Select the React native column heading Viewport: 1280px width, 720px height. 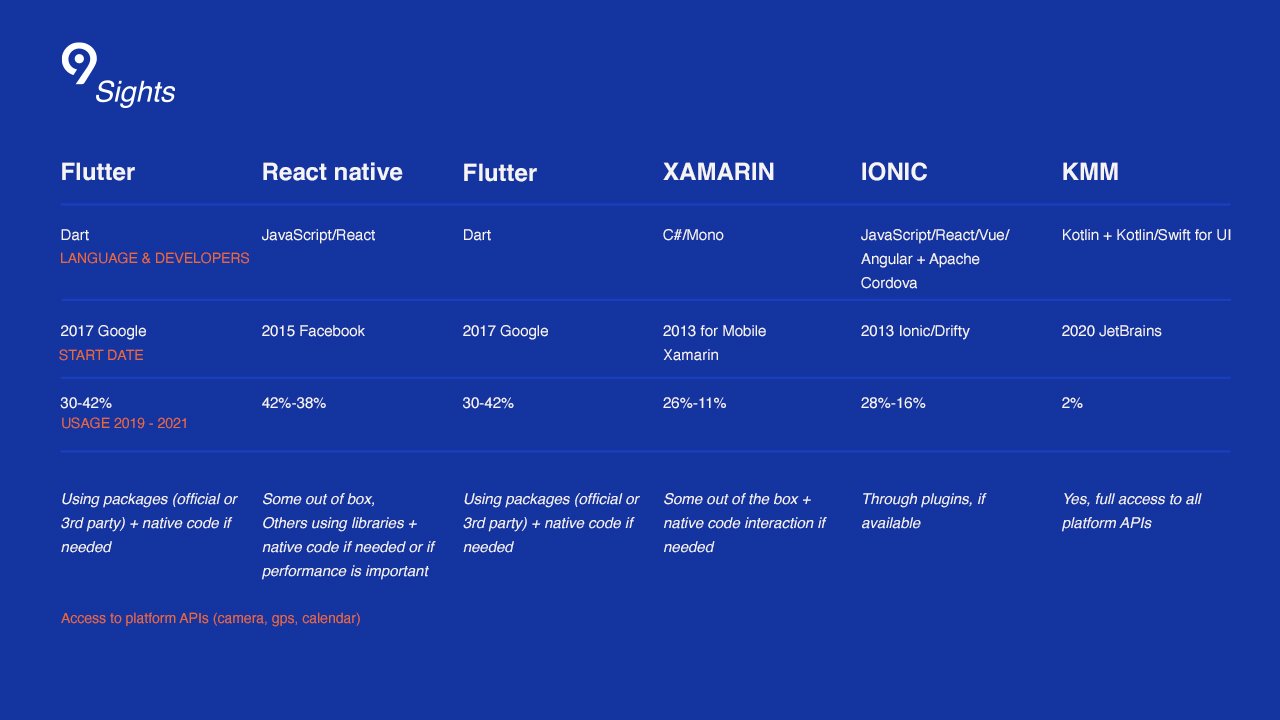pos(332,172)
